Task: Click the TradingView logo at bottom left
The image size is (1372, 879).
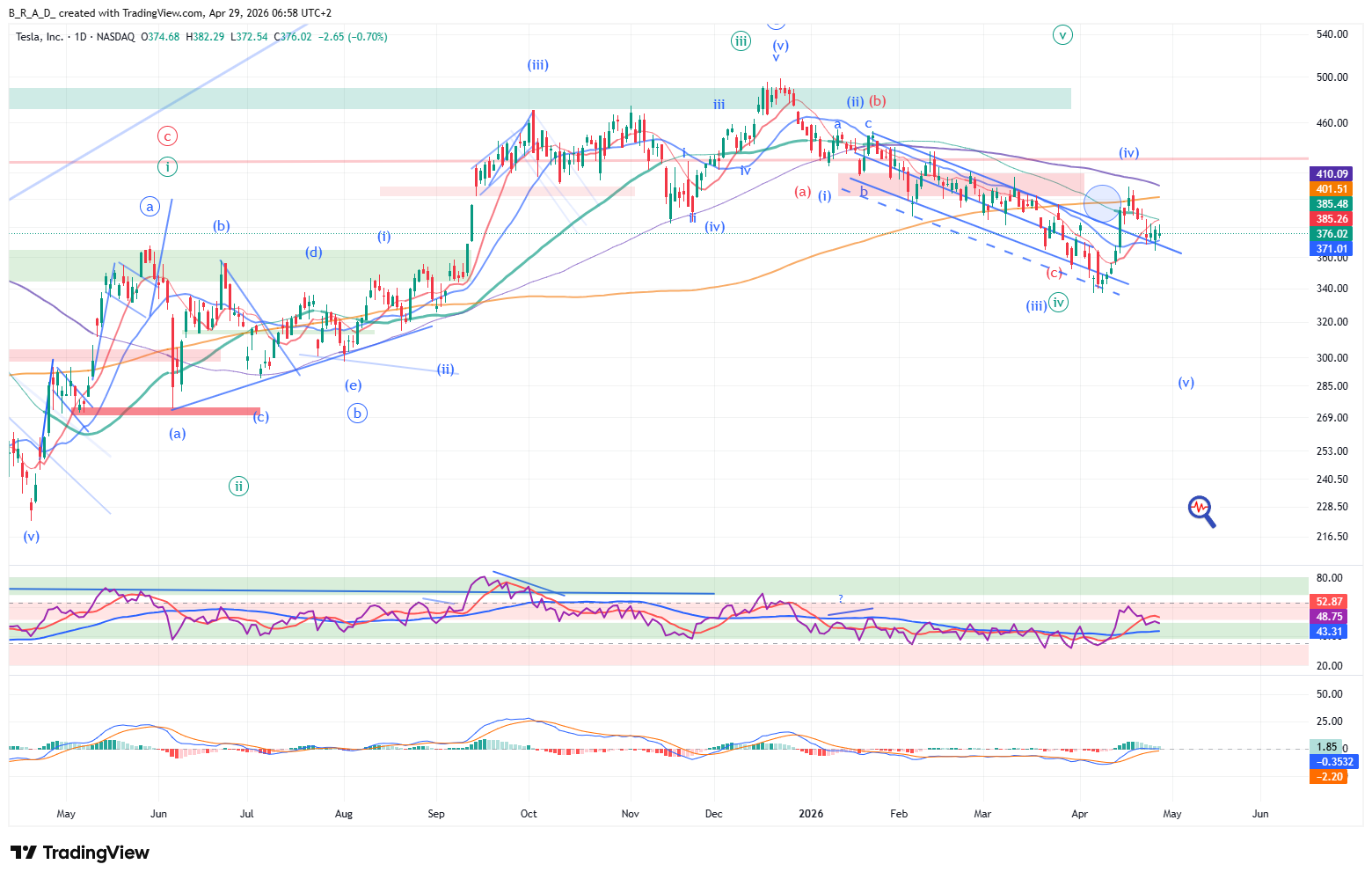Action: [80, 853]
